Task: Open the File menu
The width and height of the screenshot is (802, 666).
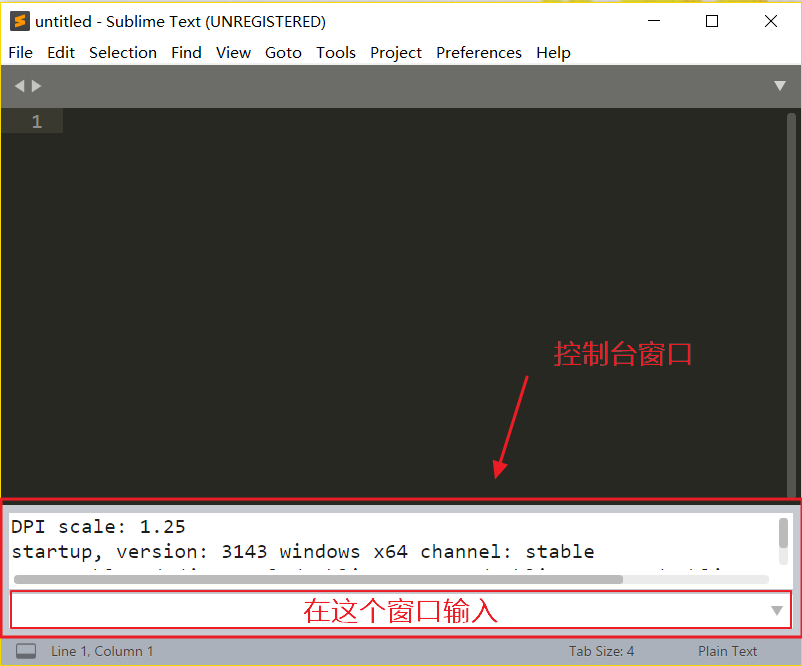Action: tap(20, 53)
